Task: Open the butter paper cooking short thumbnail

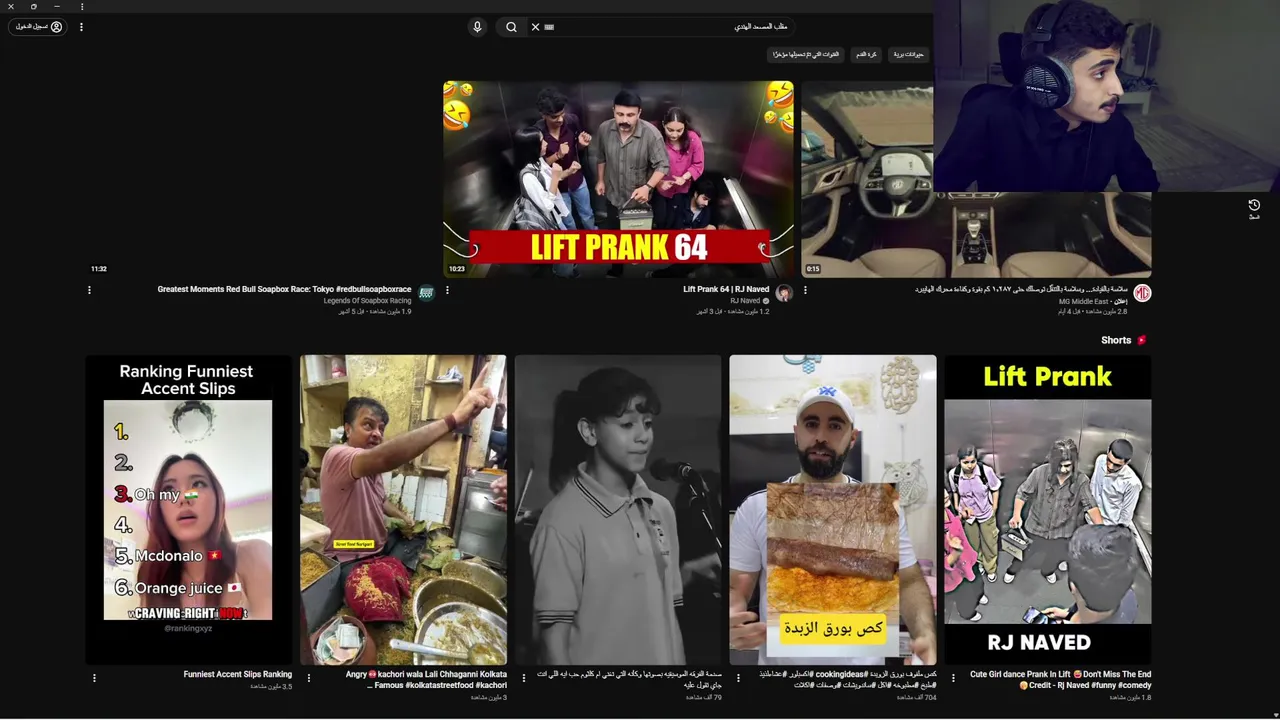Action: (x=833, y=510)
